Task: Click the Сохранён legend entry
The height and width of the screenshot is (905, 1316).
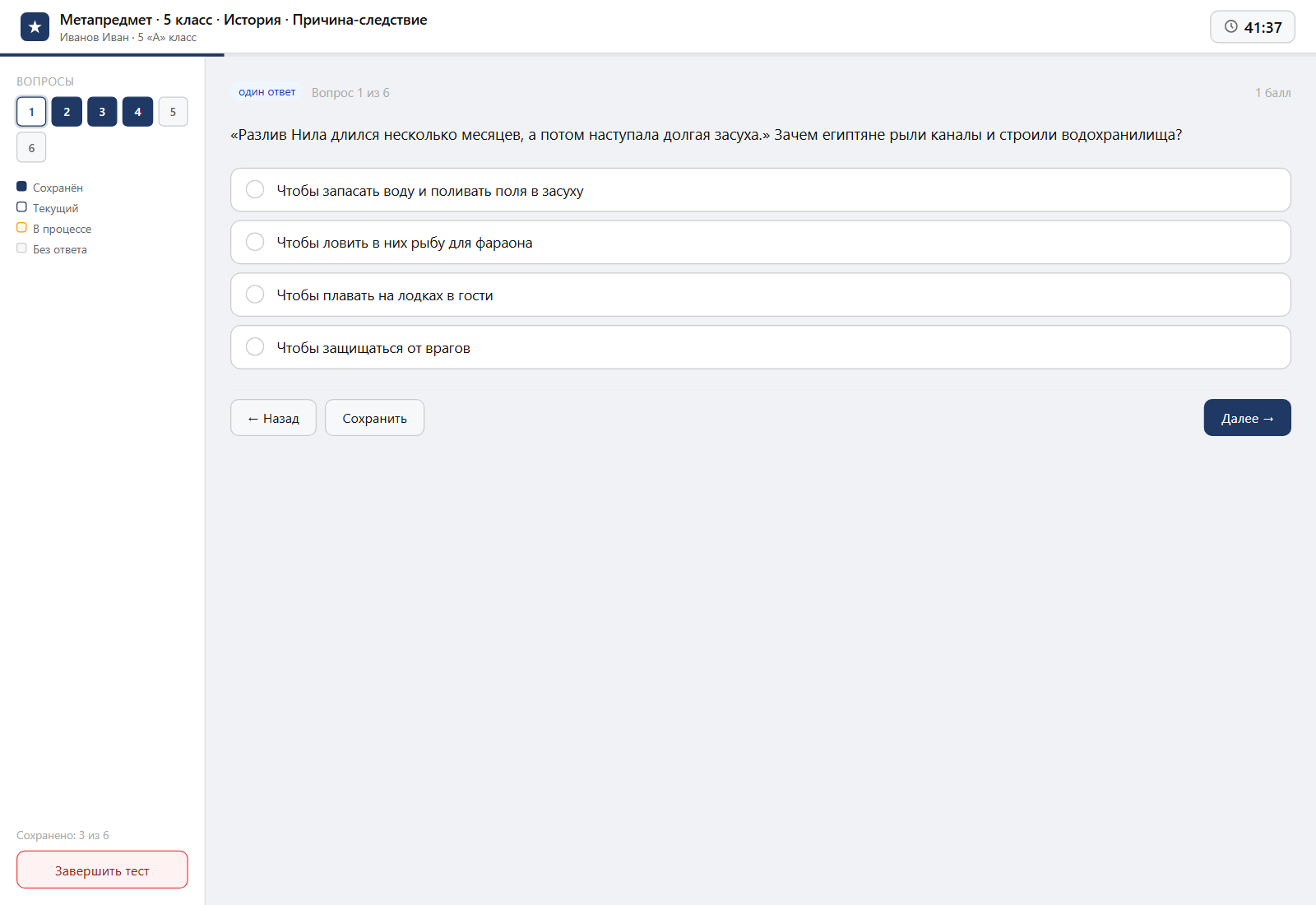Action: (x=49, y=188)
